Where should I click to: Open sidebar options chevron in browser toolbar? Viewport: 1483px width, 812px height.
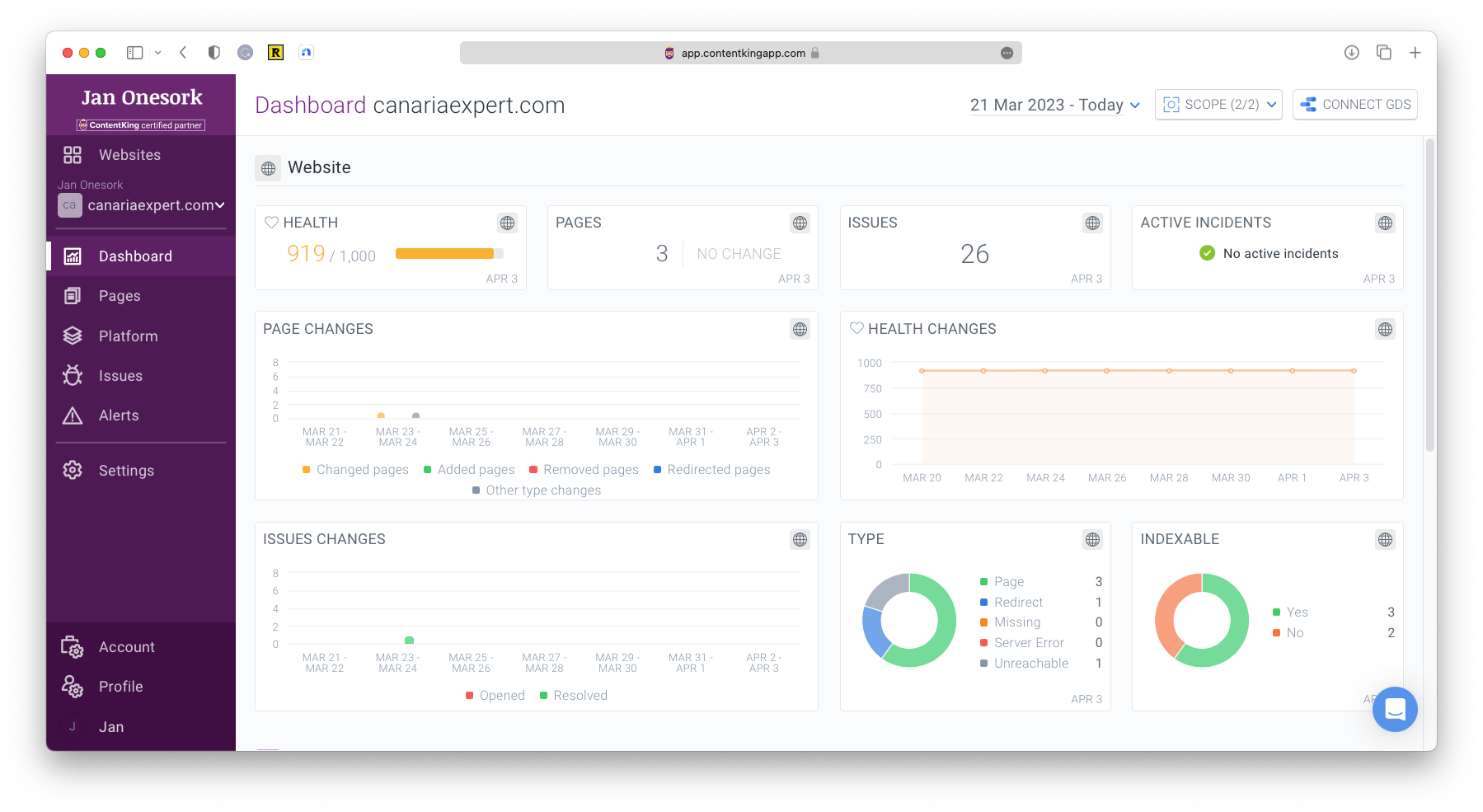point(157,53)
